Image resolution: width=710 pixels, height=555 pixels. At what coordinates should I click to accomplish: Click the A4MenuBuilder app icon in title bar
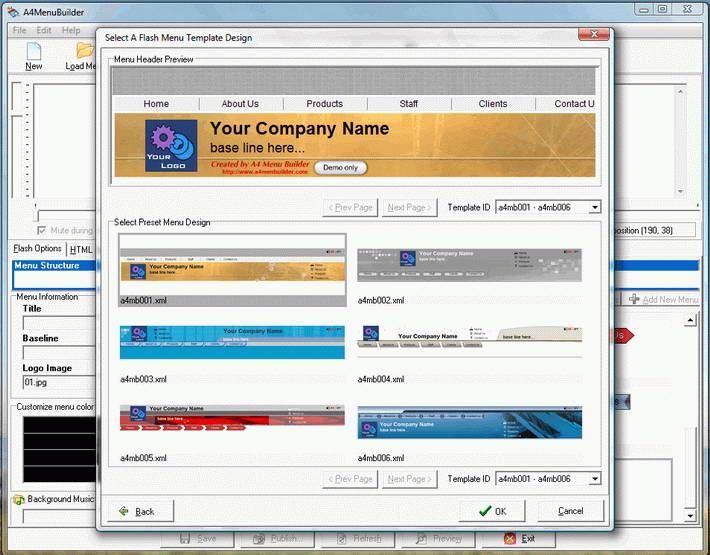(14, 12)
